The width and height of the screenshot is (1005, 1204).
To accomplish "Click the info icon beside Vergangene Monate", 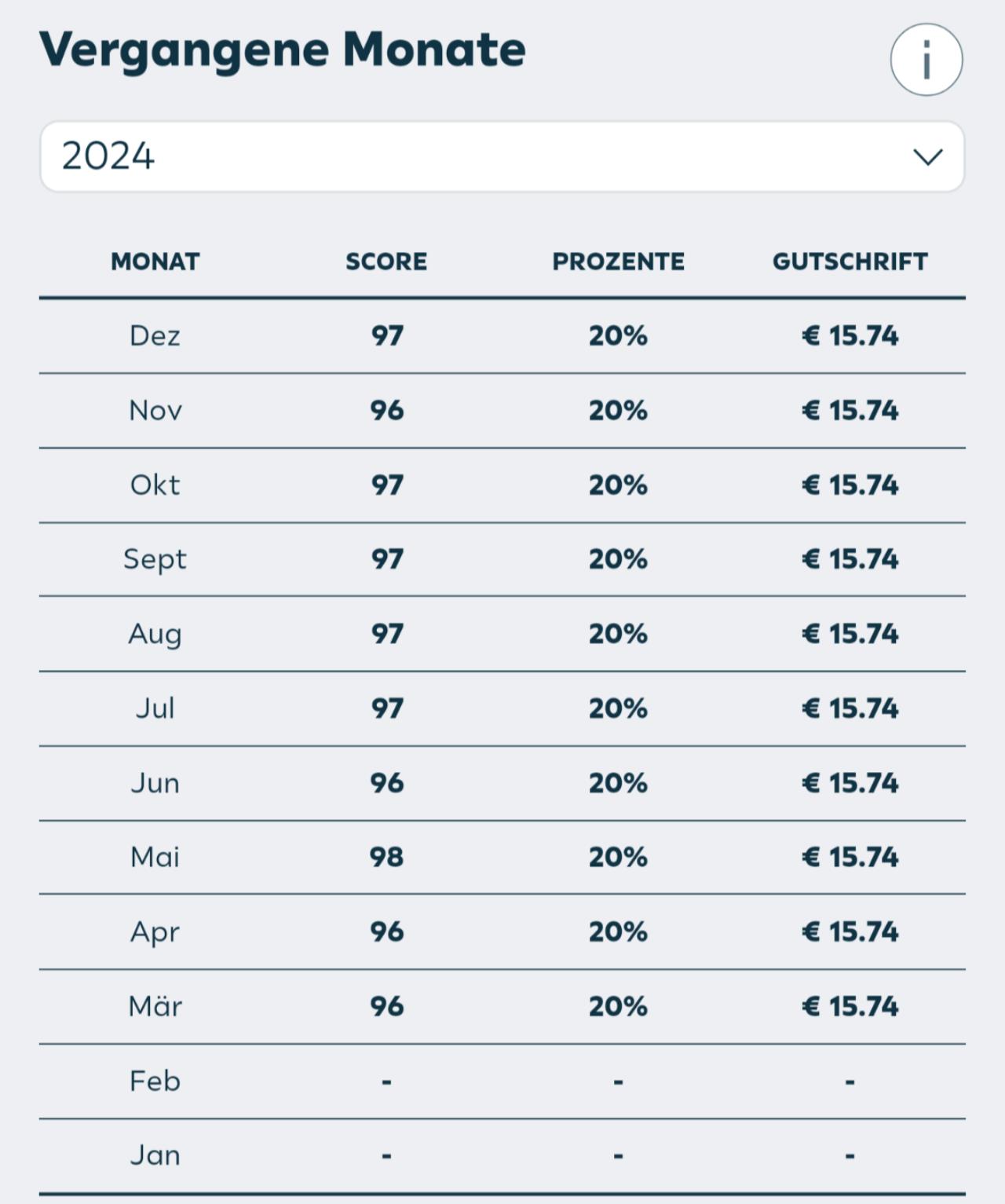I will [926, 60].
